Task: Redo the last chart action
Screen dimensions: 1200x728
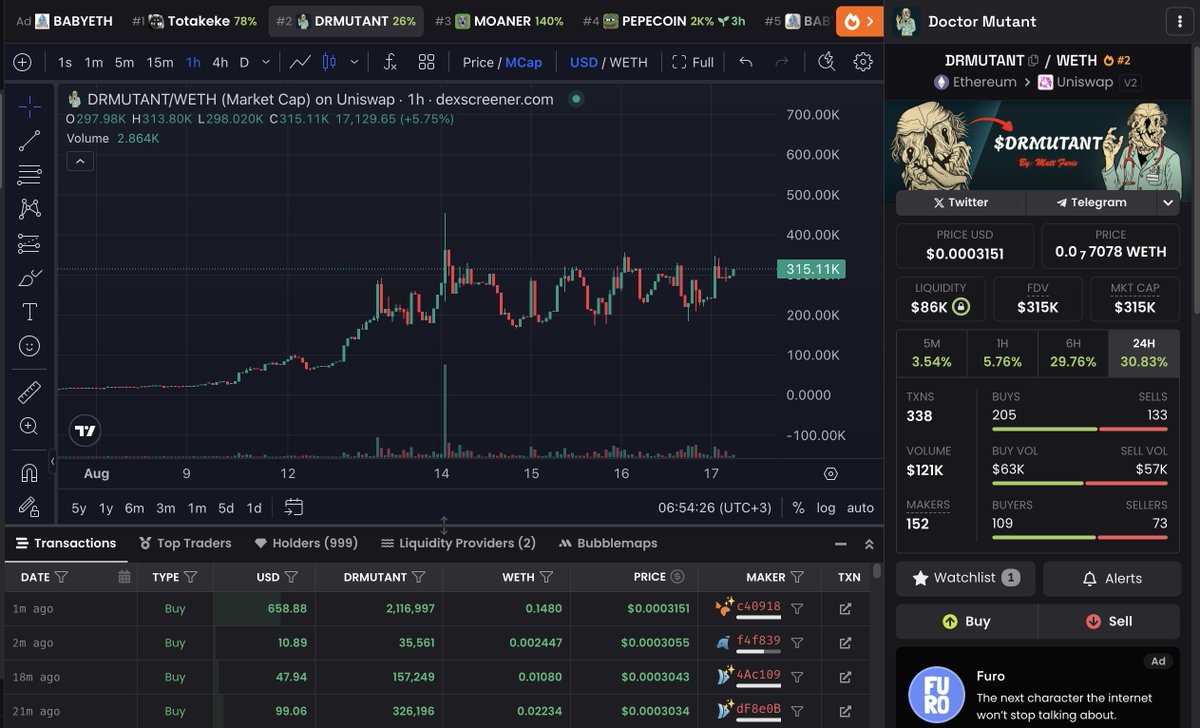Action: click(x=782, y=62)
